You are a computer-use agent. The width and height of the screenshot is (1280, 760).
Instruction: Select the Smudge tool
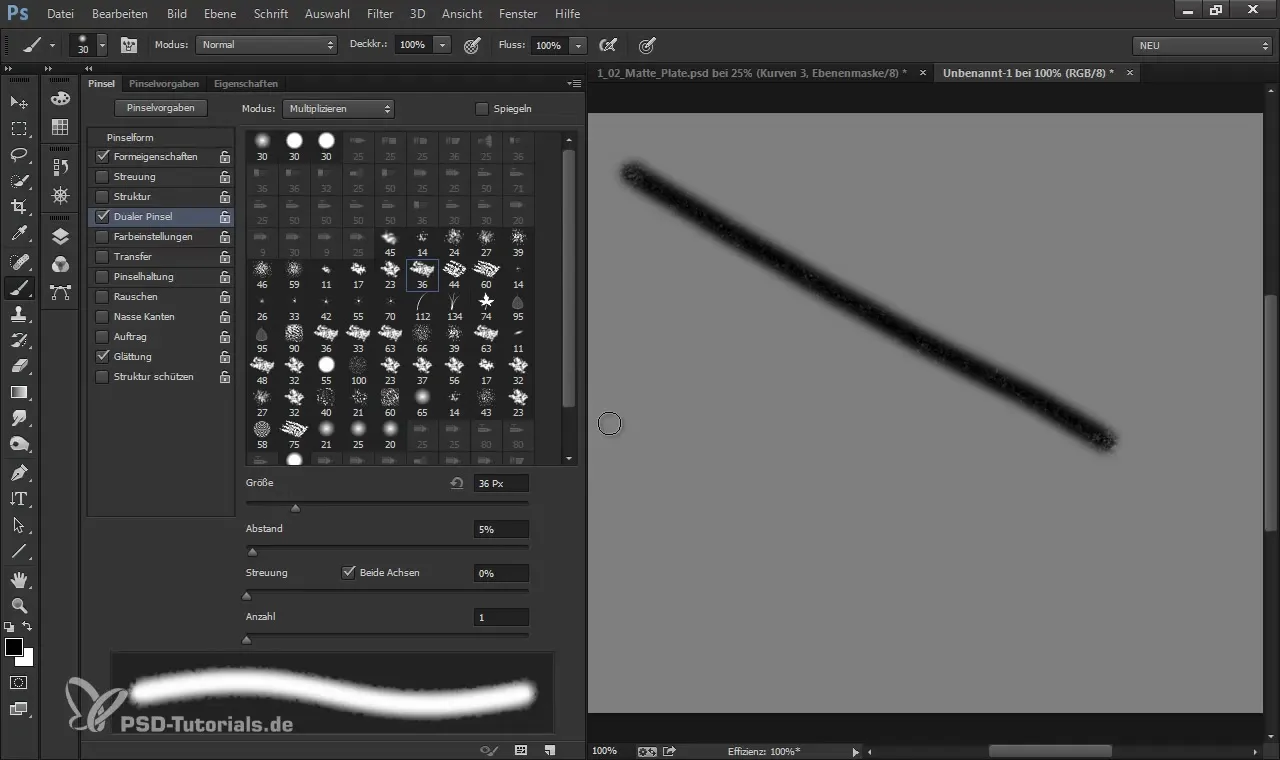19,418
